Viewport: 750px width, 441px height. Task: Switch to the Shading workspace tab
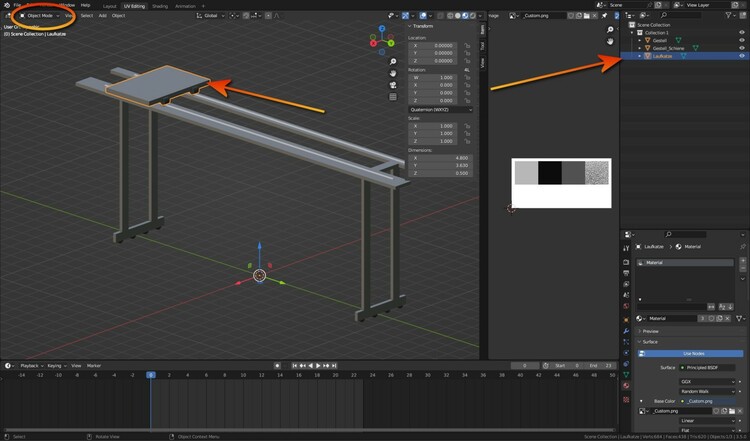(160, 5)
